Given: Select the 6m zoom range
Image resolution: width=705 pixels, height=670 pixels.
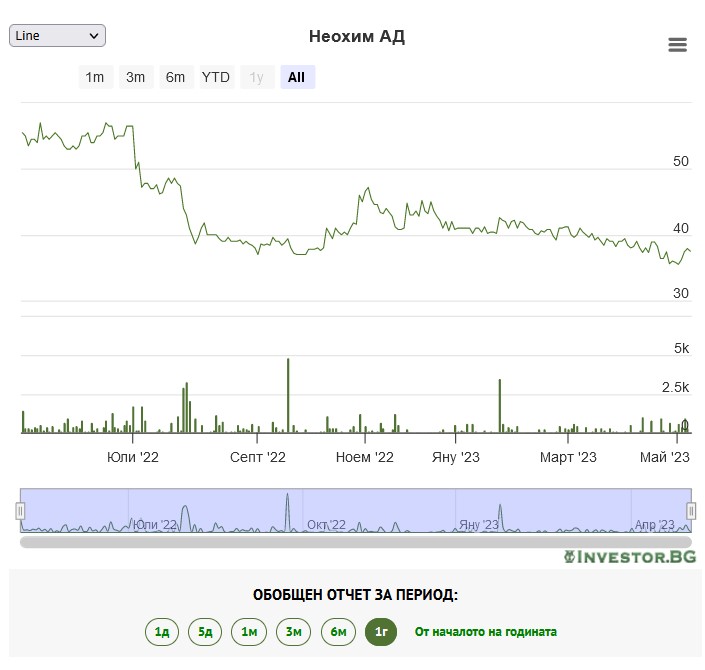Looking at the screenshot, I should 175,77.
